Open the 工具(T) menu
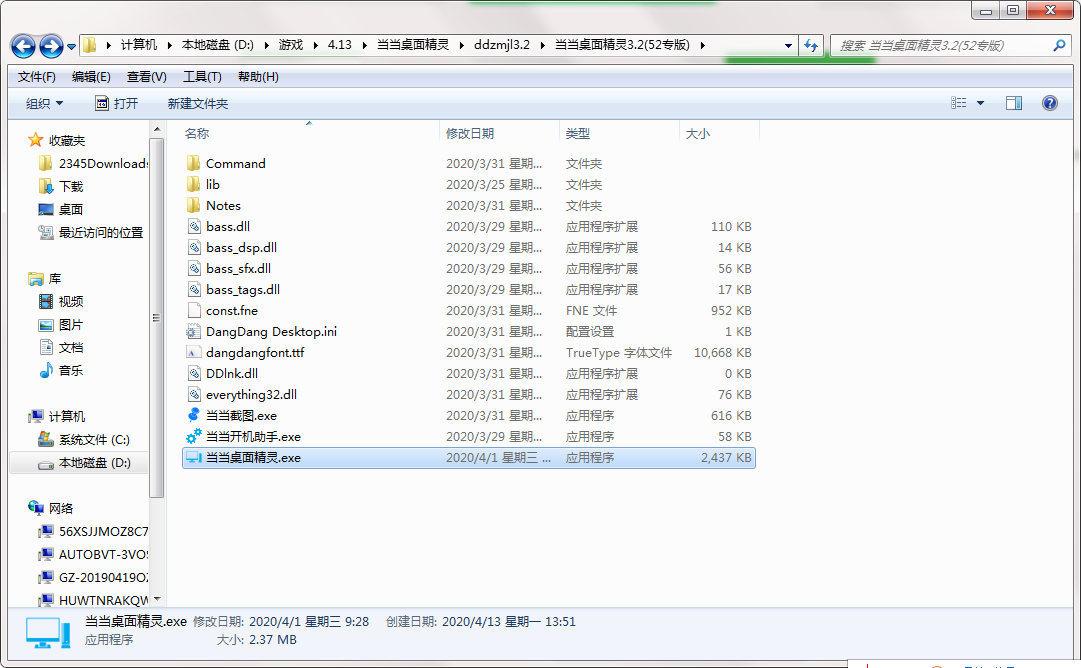This screenshot has width=1081, height=668. [x=202, y=77]
